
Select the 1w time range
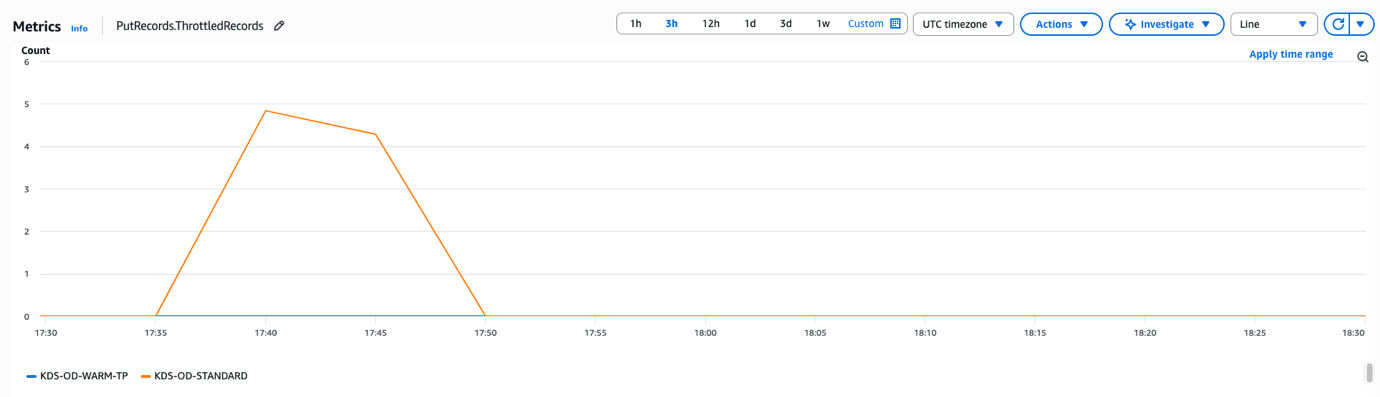coord(823,24)
